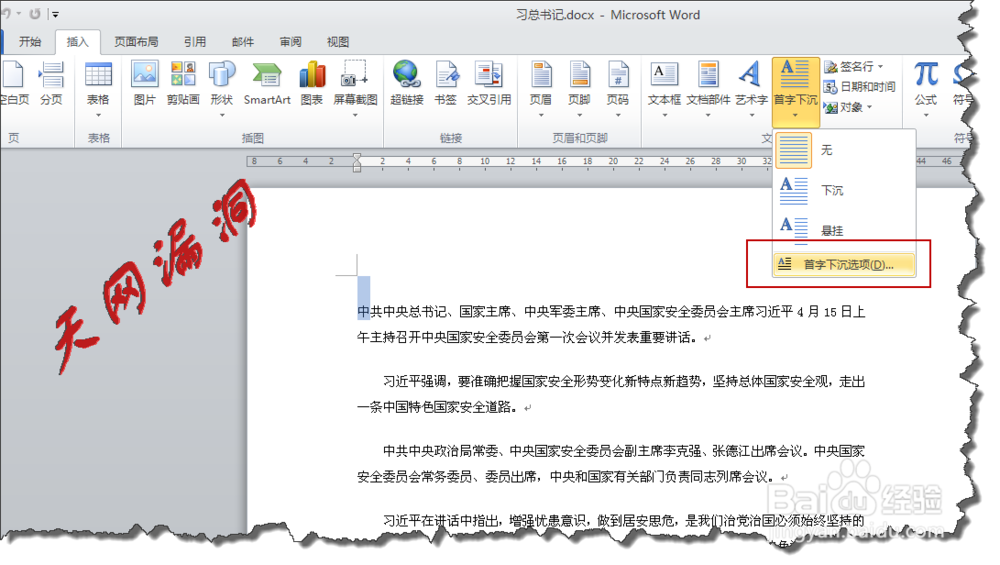Expand the 表格 dropdown arrow
Screen dimensions: 1000x565
(x=98, y=115)
